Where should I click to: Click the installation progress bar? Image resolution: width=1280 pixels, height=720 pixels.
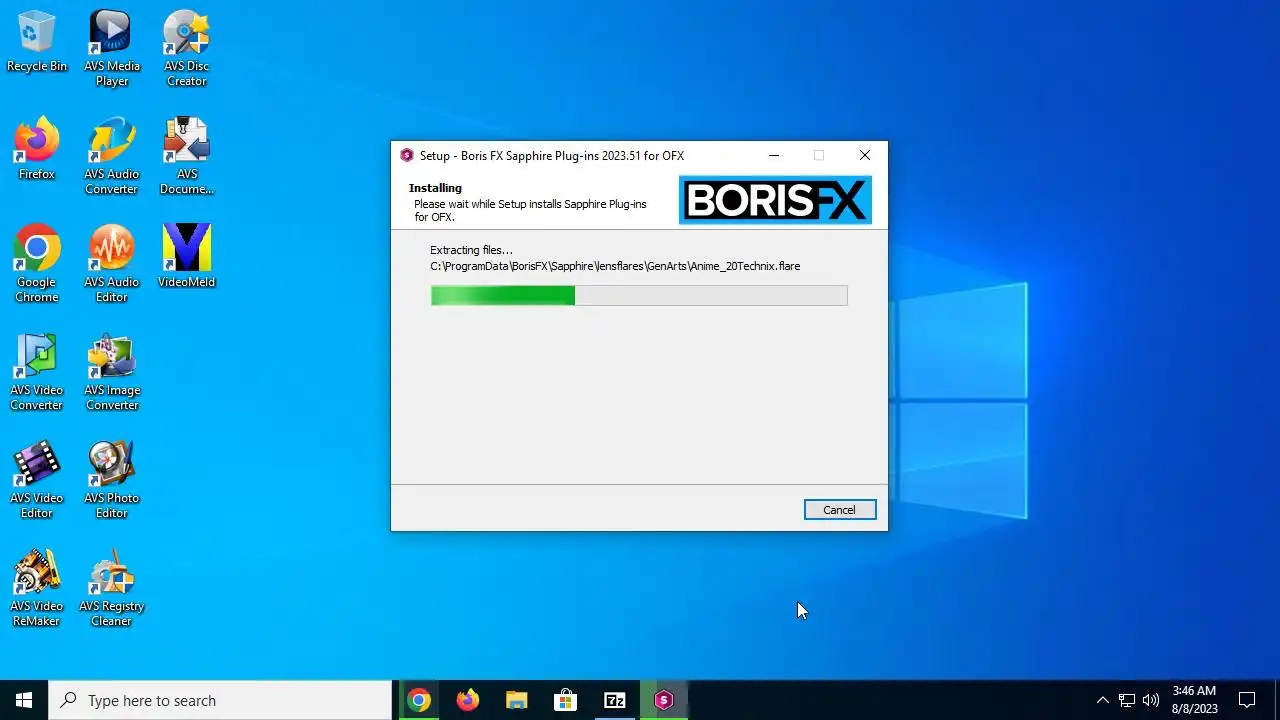(x=639, y=295)
